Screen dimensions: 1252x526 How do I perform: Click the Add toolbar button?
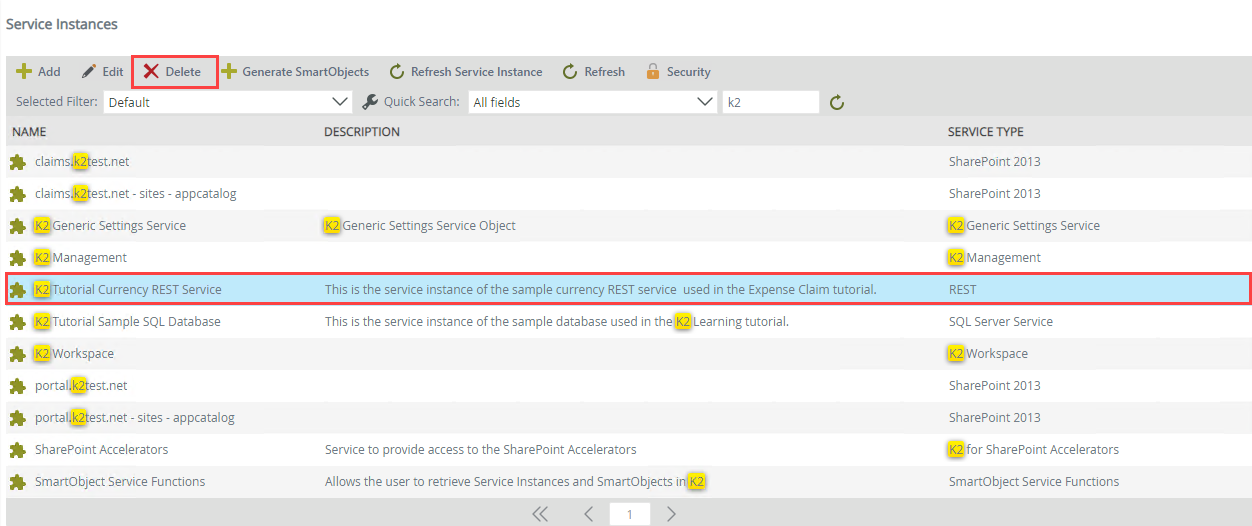tap(38, 72)
